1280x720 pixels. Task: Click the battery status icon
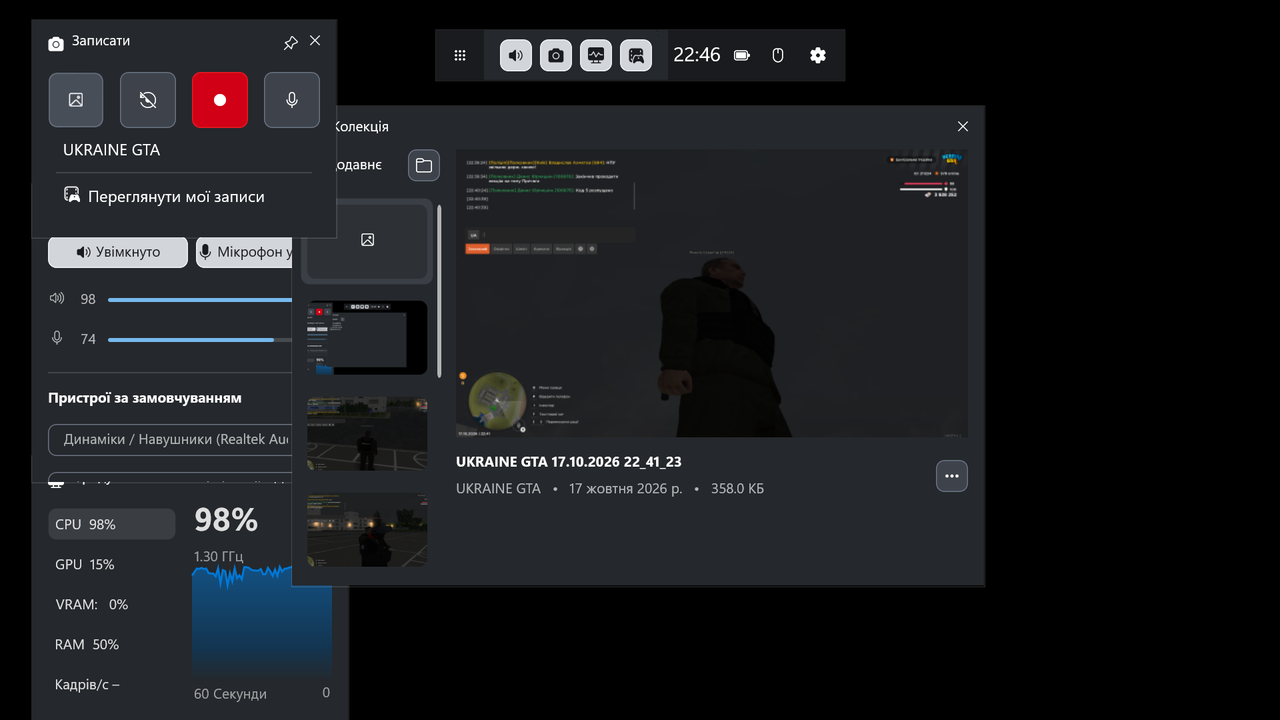tap(742, 56)
